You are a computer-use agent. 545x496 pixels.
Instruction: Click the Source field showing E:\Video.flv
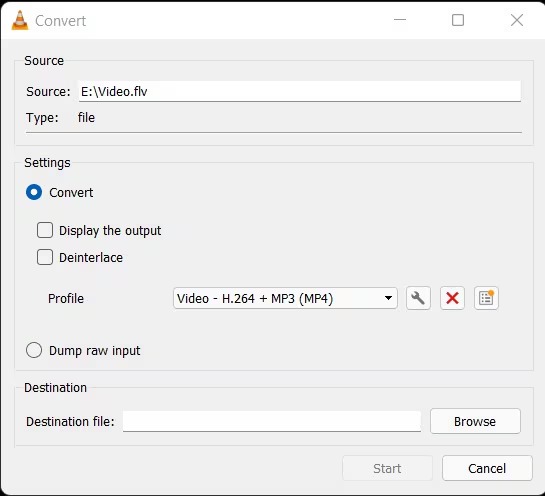(x=300, y=91)
